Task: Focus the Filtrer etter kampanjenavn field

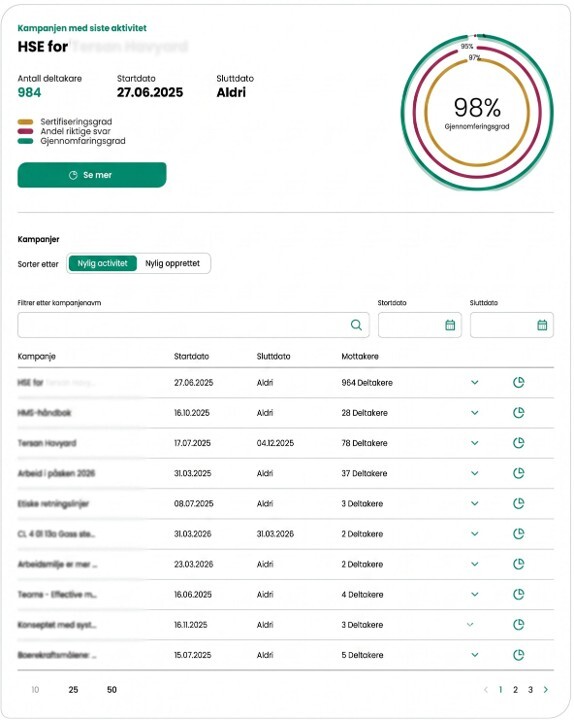Action: pos(193,325)
